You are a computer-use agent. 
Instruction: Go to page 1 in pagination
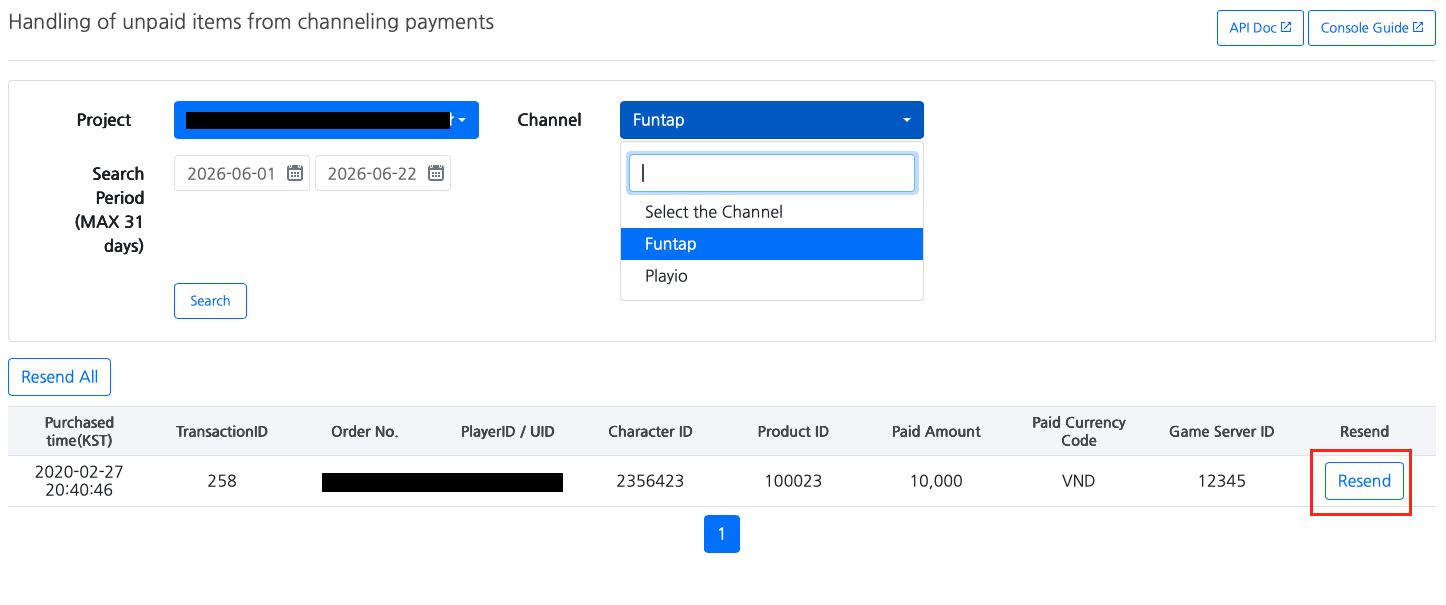(722, 534)
